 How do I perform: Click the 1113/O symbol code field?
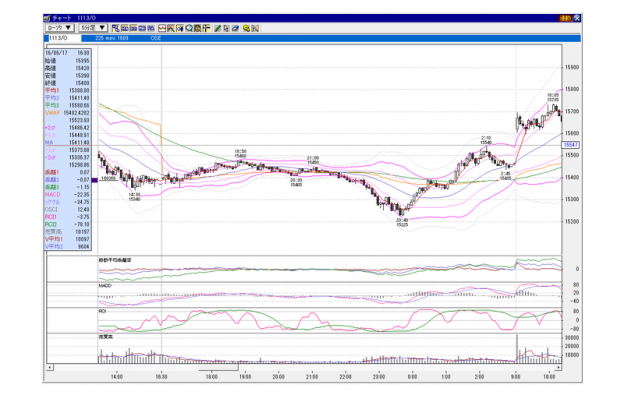coord(63,38)
